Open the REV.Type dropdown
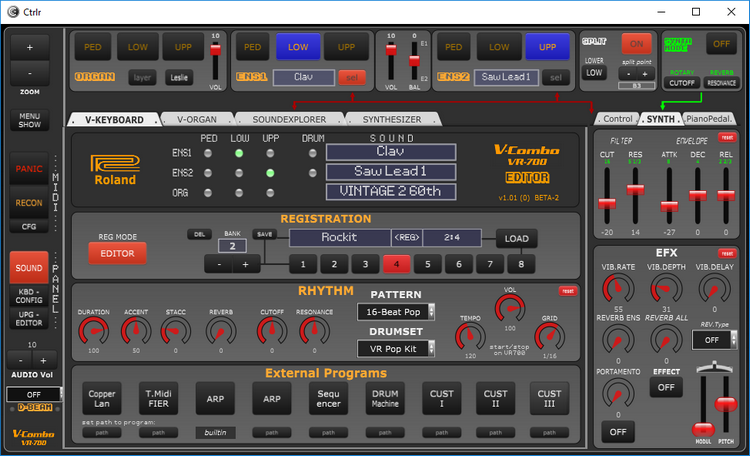 [715, 340]
